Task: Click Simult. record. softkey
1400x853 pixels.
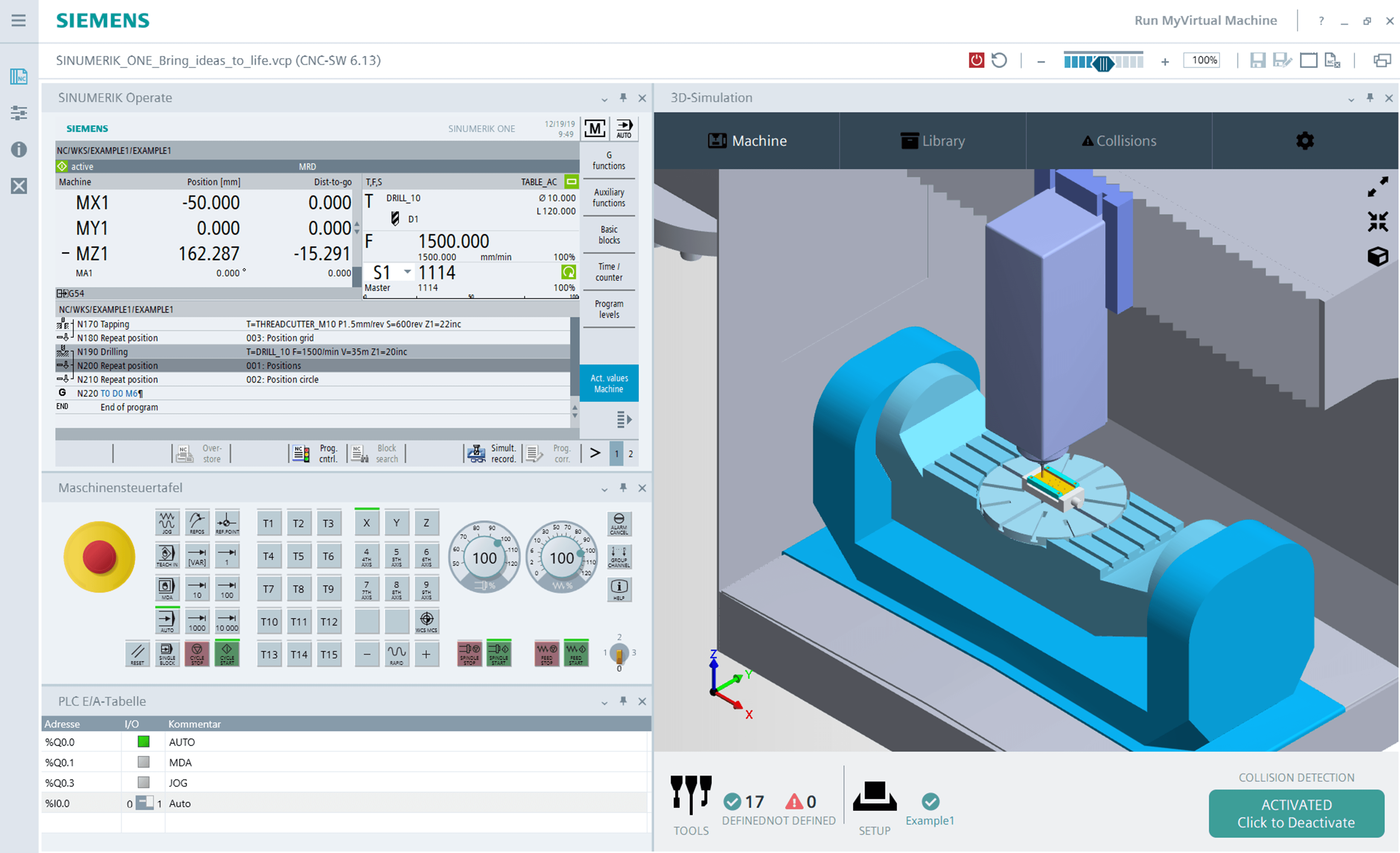Action: click(492, 453)
